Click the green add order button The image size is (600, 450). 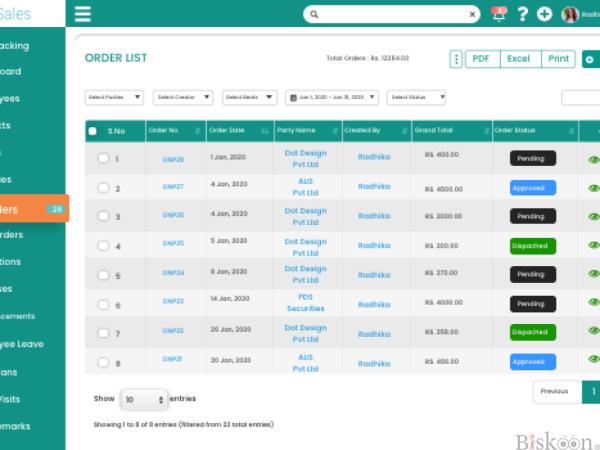[591, 59]
